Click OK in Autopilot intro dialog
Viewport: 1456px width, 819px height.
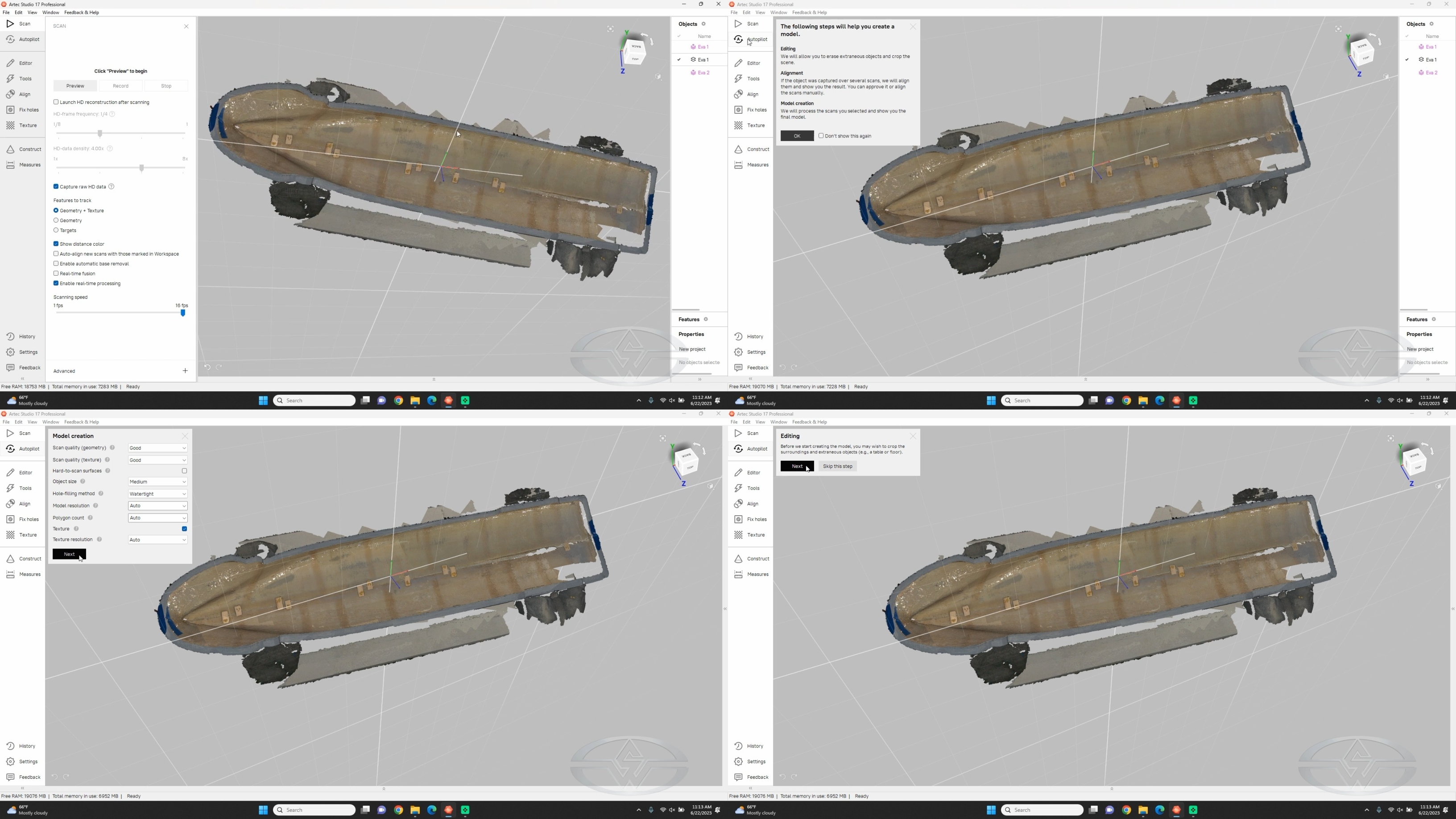click(797, 136)
